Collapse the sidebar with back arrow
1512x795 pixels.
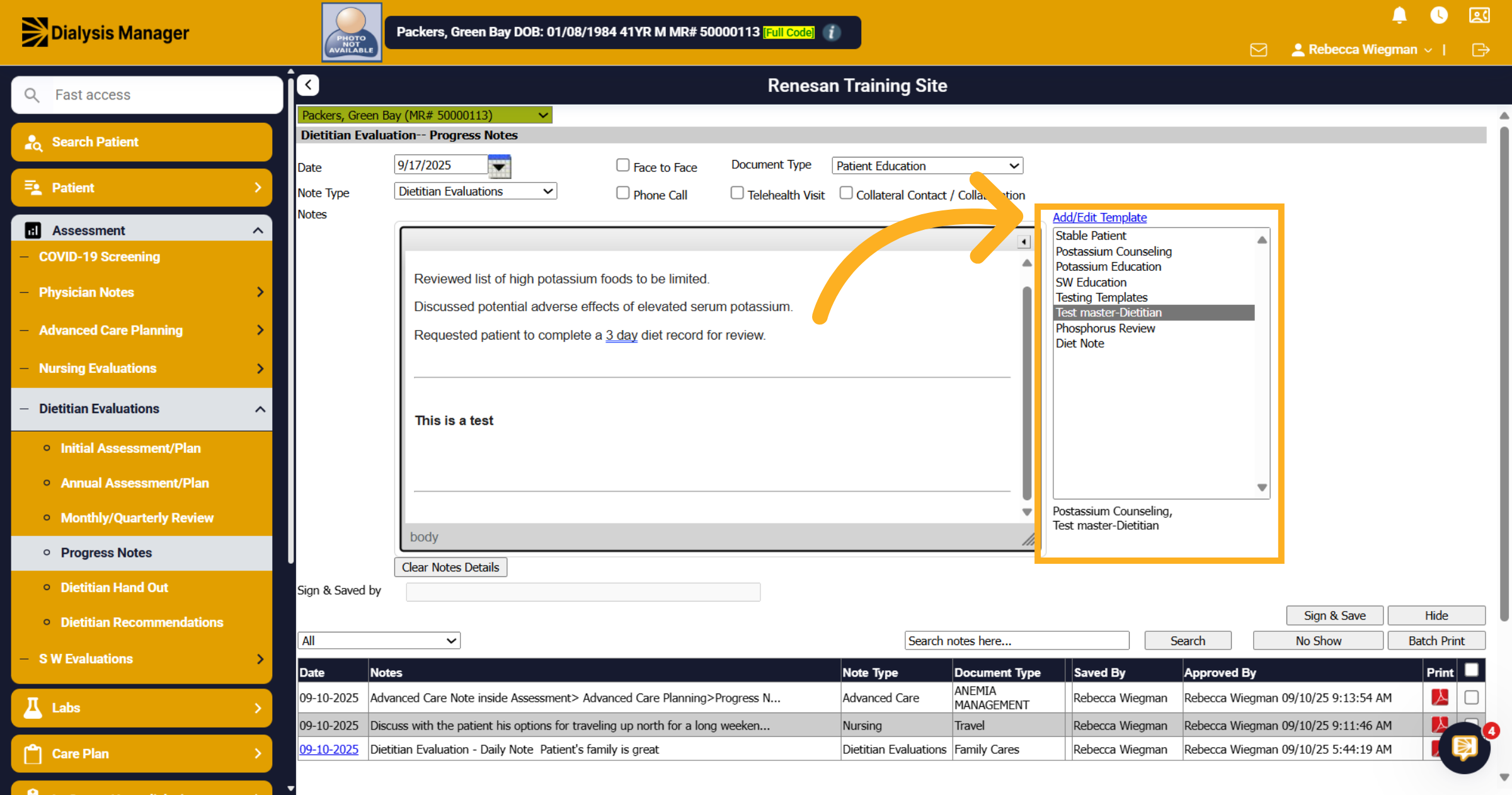point(308,85)
